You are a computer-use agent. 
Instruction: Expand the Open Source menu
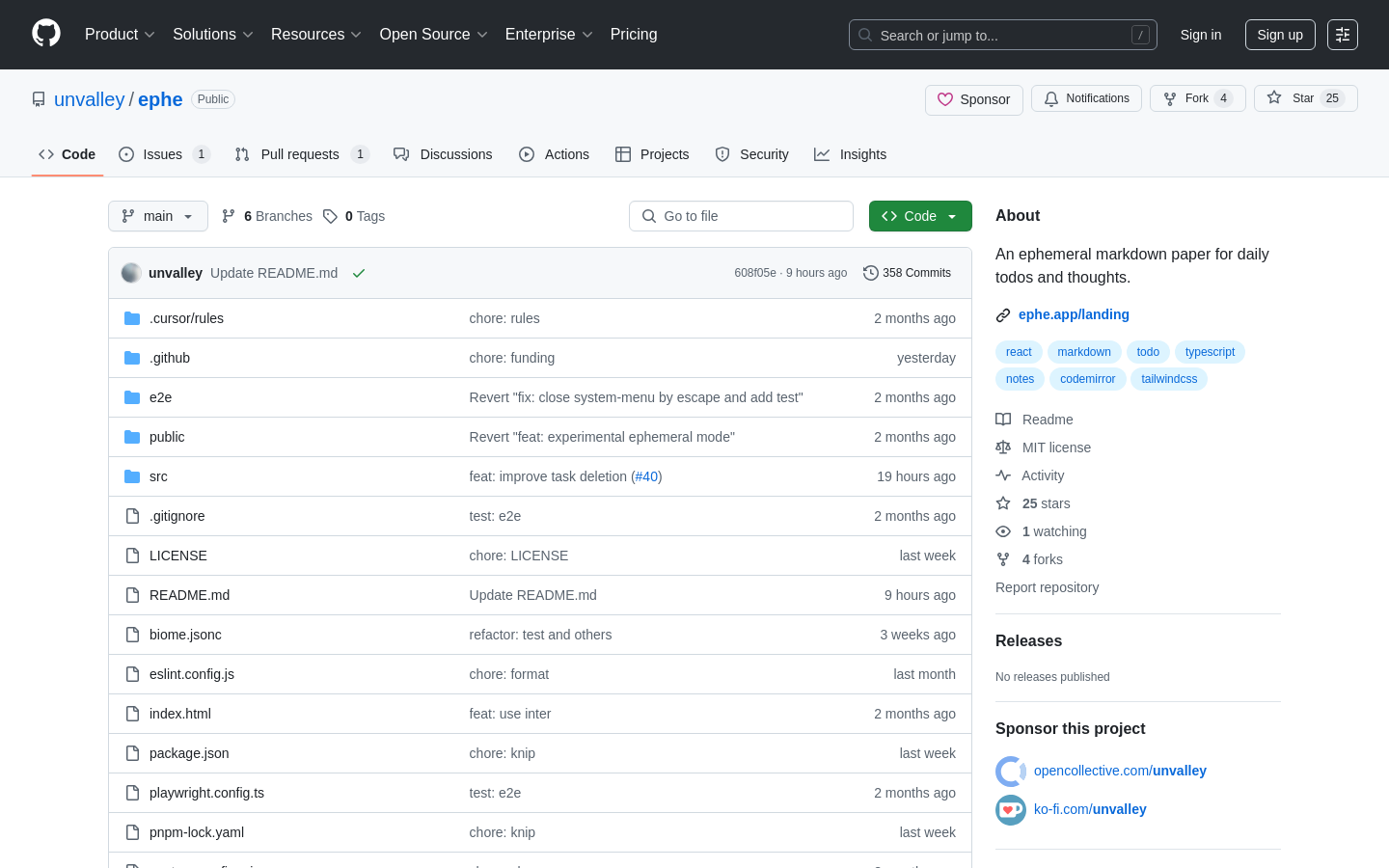pyautogui.click(x=434, y=35)
